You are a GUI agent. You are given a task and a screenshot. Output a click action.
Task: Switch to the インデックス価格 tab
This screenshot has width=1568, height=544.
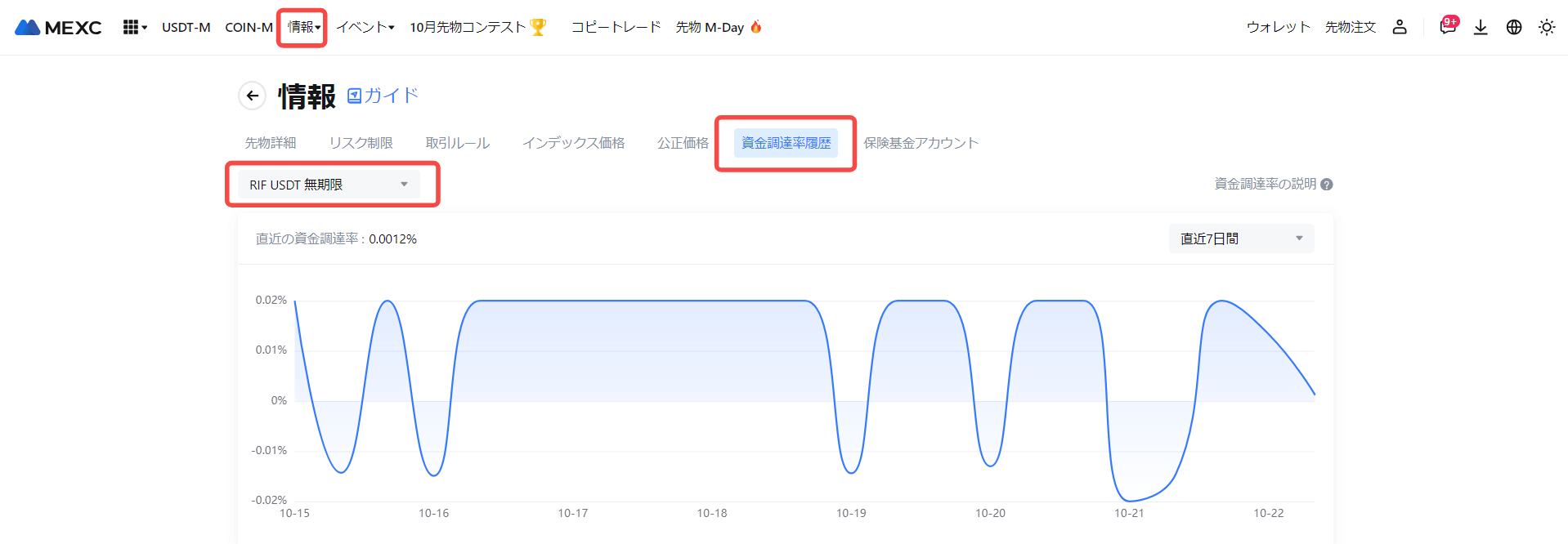click(x=573, y=143)
